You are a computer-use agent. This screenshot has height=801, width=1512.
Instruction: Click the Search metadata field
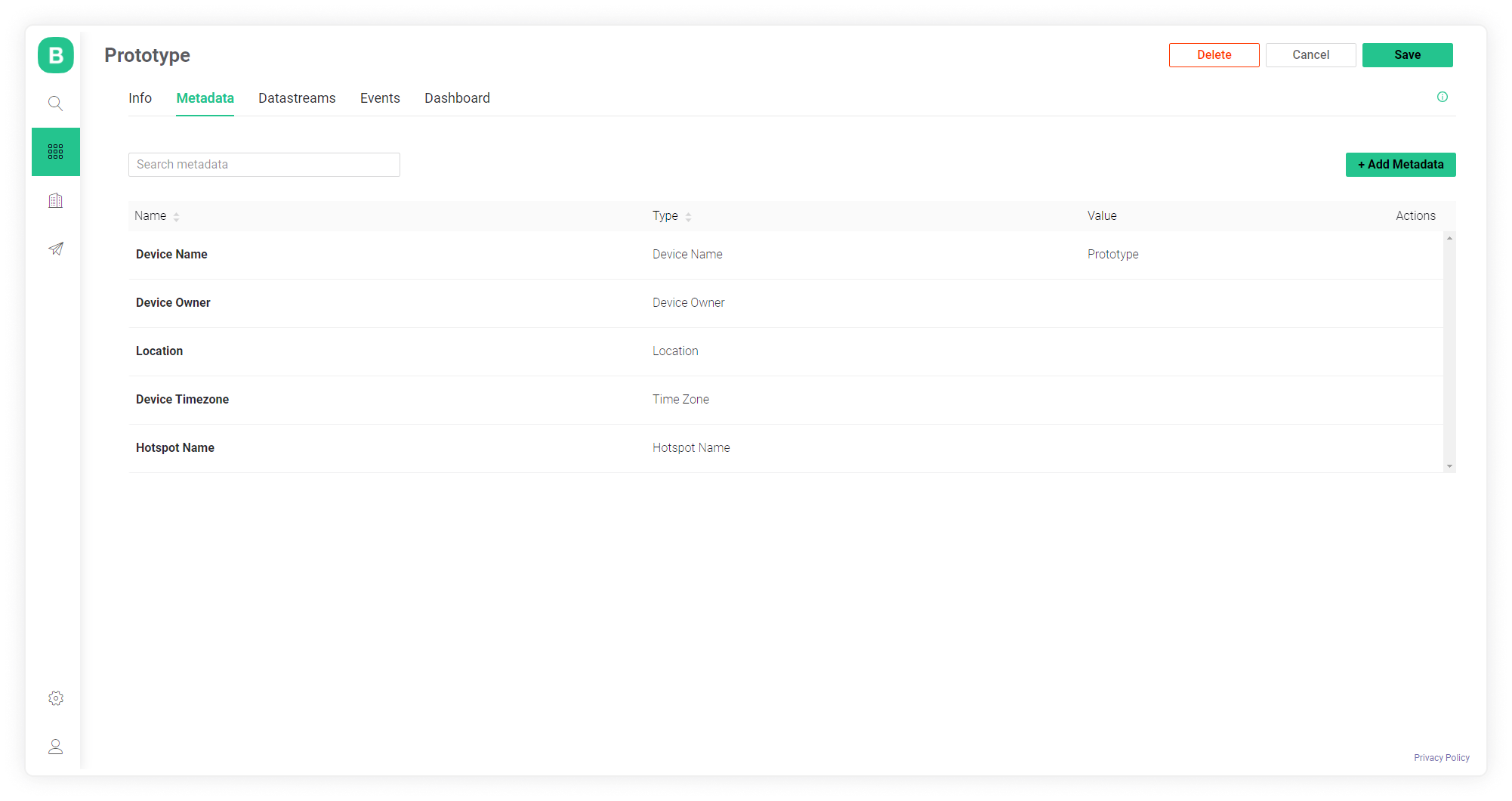pos(264,165)
